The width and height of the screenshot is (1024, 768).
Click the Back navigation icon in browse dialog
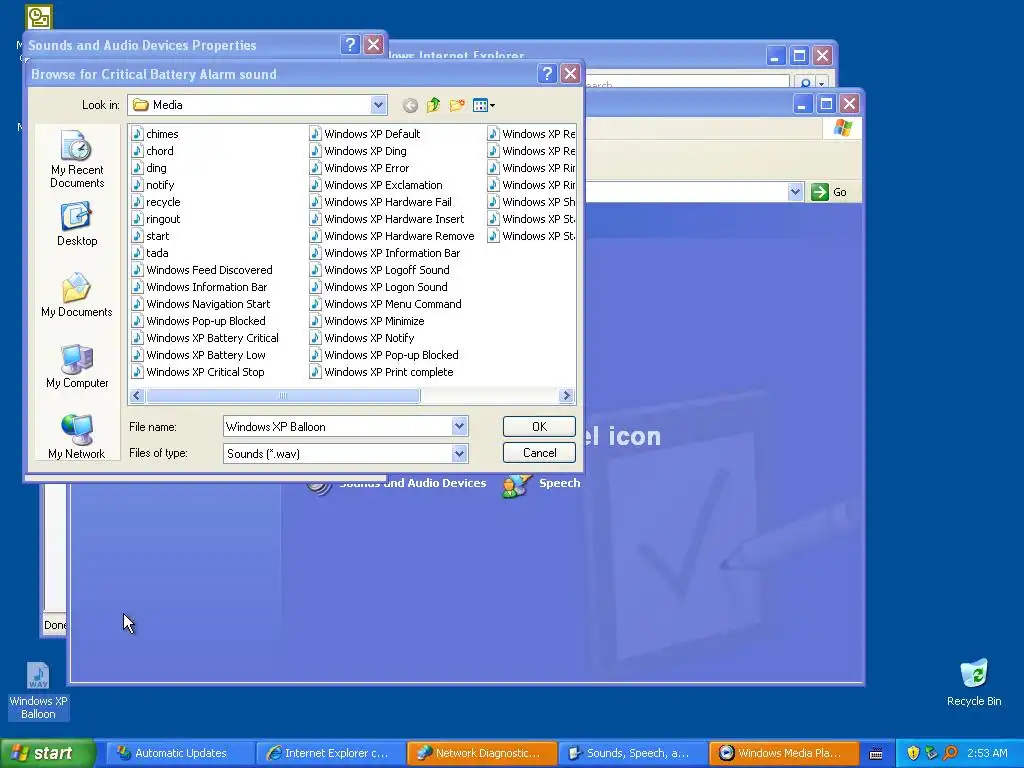point(410,105)
